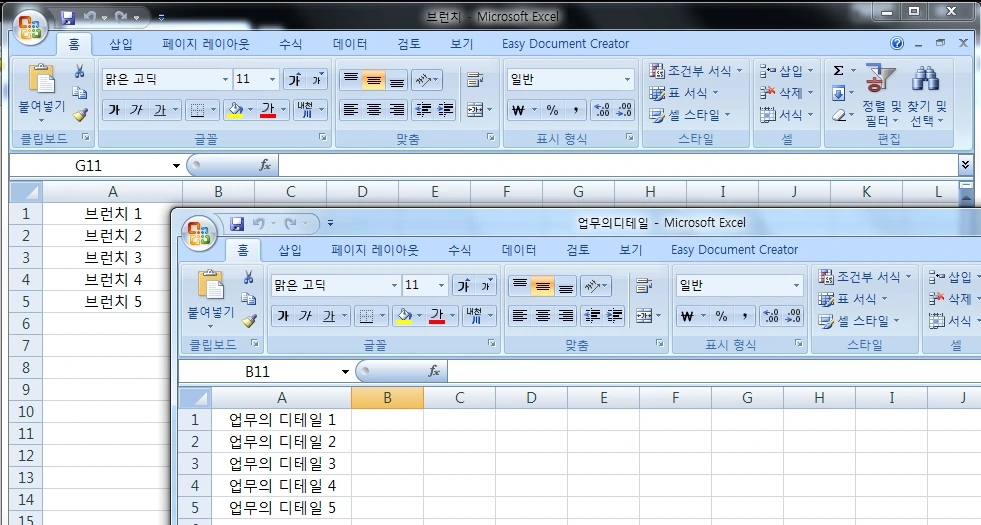Image resolution: width=981 pixels, height=525 pixels.
Task: Open 일반 number format dropdown in 브런치 window
Action: [x=627, y=79]
